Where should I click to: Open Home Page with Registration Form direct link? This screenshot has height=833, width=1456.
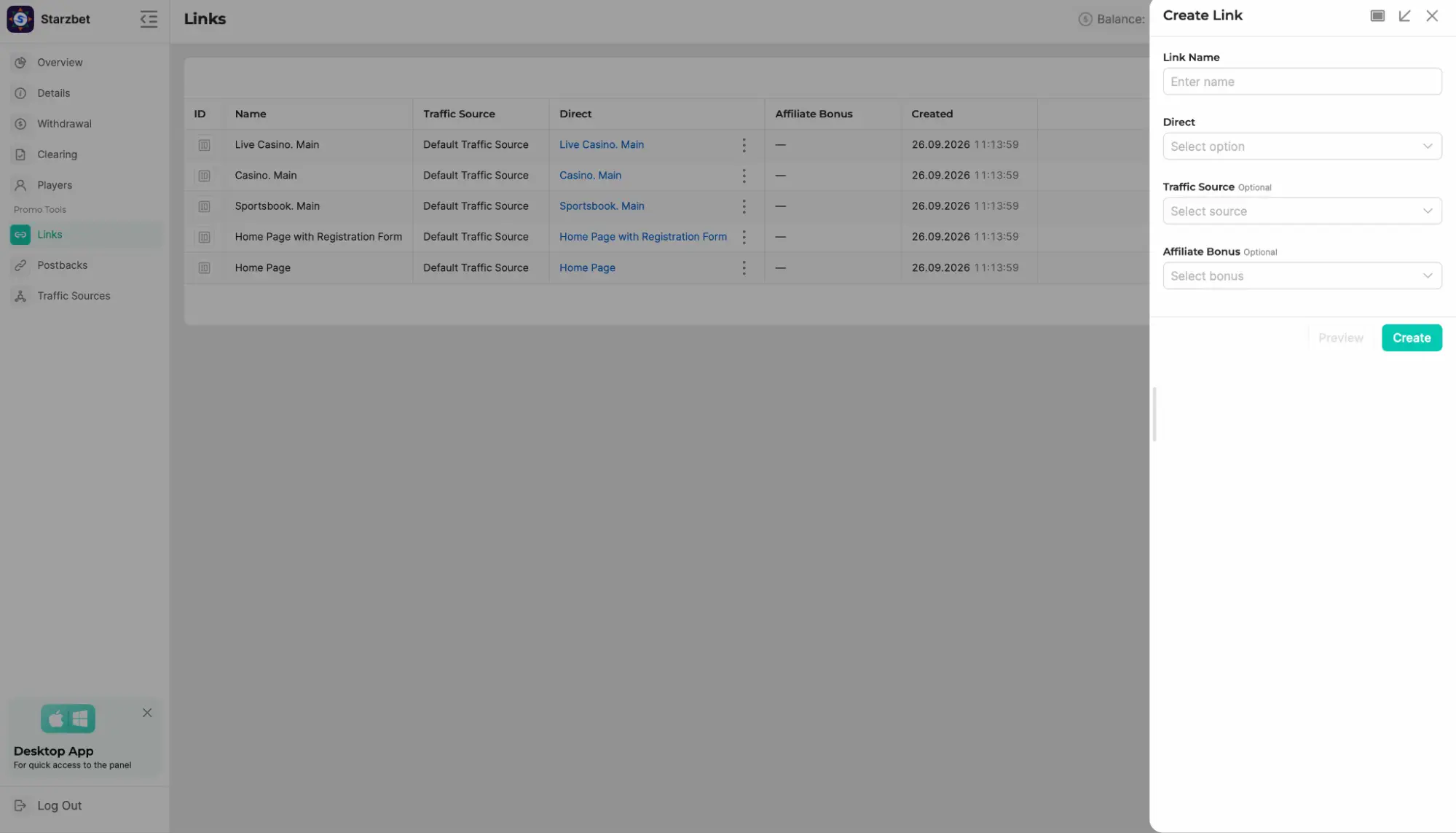click(x=642, y=237)
